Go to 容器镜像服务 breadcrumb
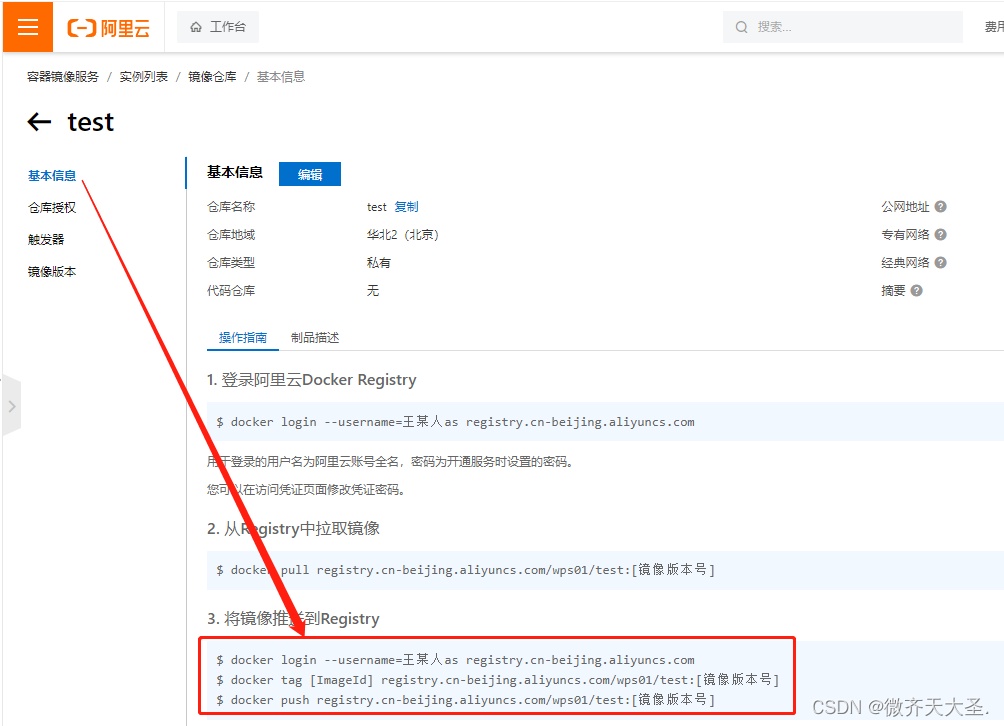The height and width of the screenshot is (726, 1004). tap(63, 77)
